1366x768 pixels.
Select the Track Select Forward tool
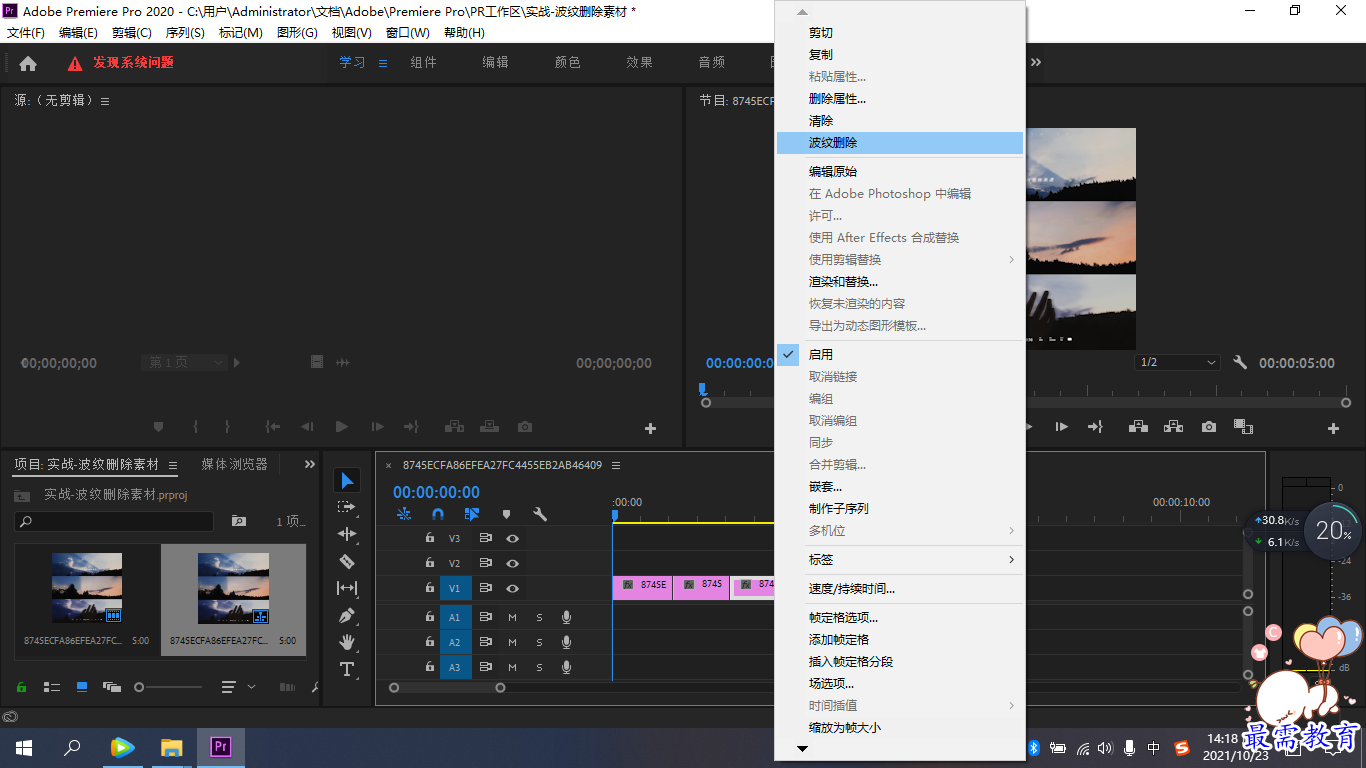[347, 507]
